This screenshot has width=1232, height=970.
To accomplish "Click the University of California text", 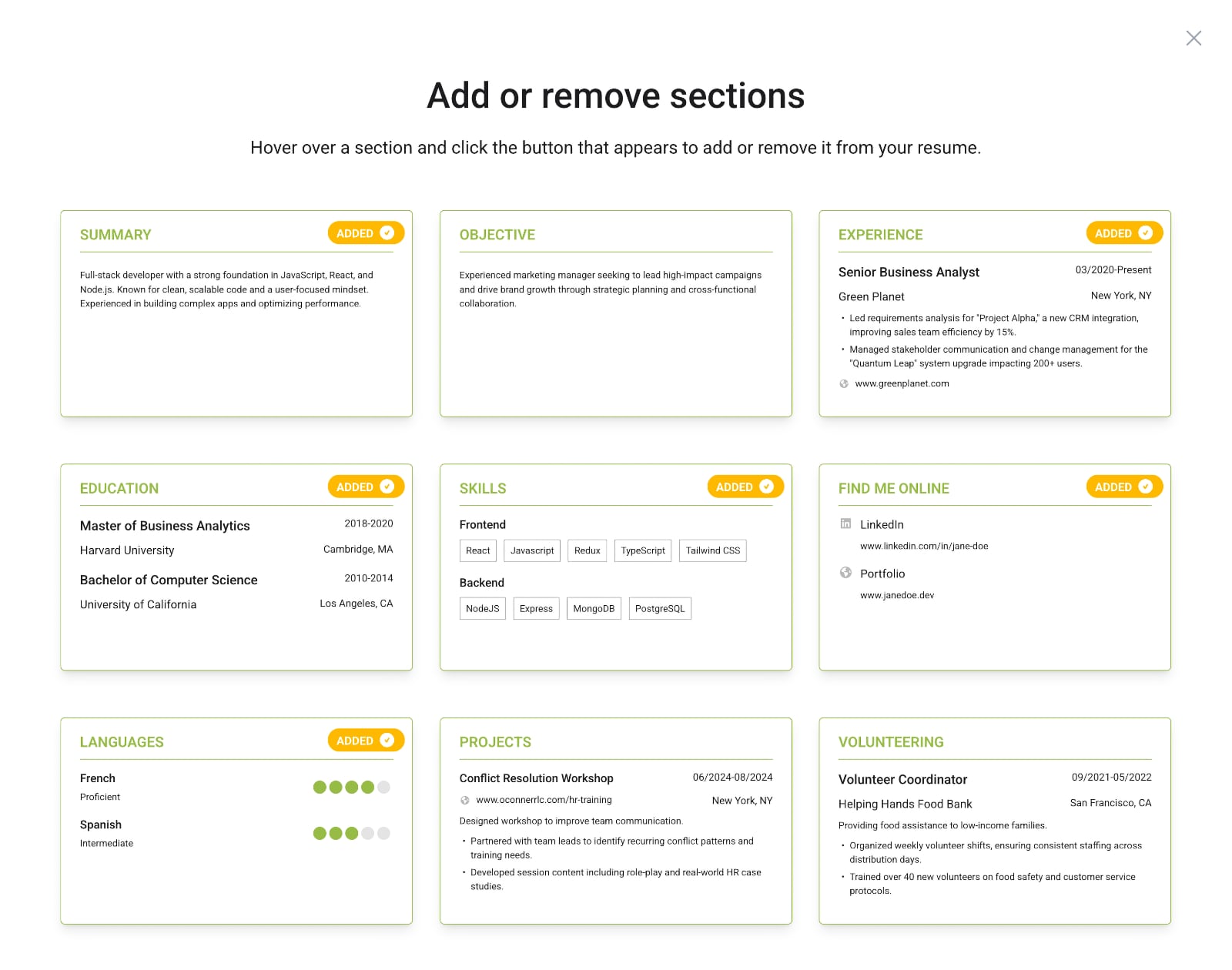I will (x=139, y=605).
